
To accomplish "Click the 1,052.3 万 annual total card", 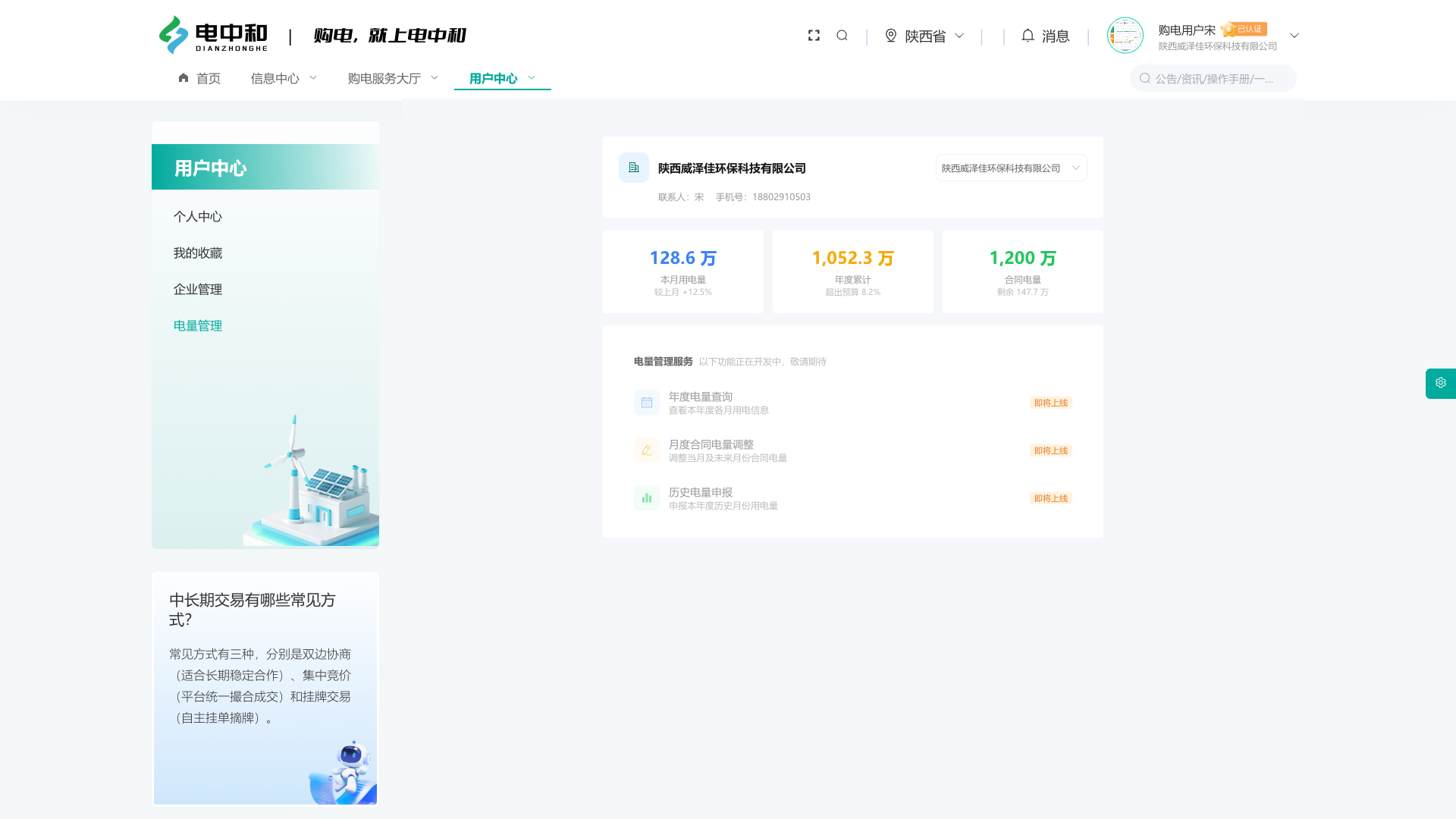I will [x=853, y=271].
